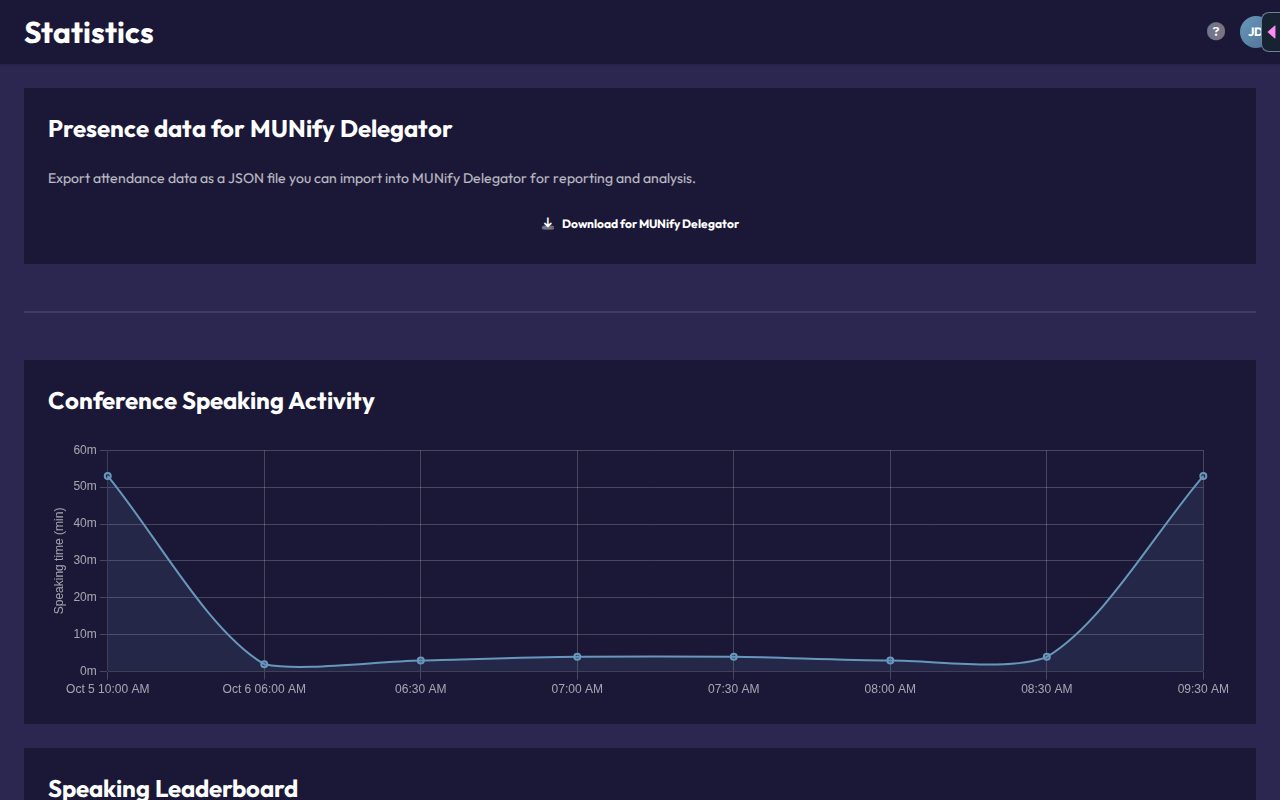Screen dimensions: 1280x800
Task: Select the 07:30 AM chart data point
Action: pyautogui.click(x=734, y=657)
